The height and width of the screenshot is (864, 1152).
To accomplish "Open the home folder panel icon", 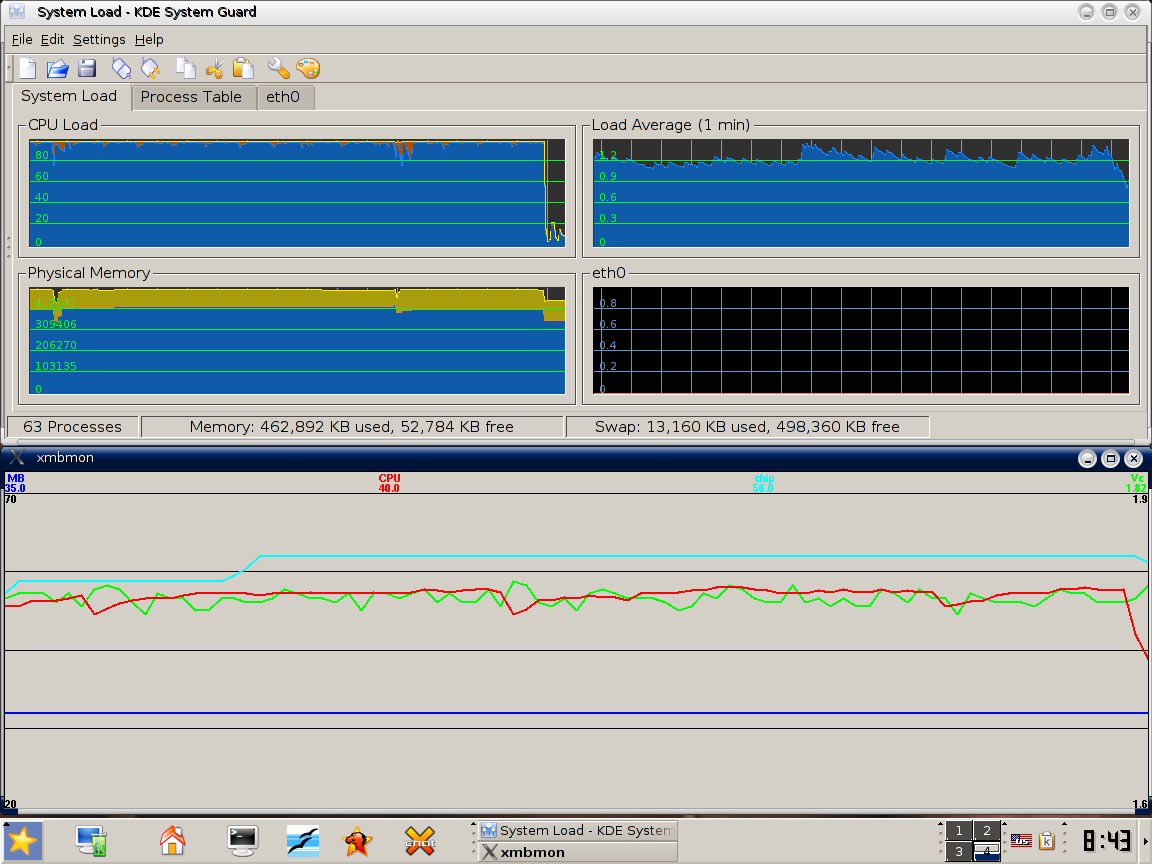I will (x=173, y=841).
